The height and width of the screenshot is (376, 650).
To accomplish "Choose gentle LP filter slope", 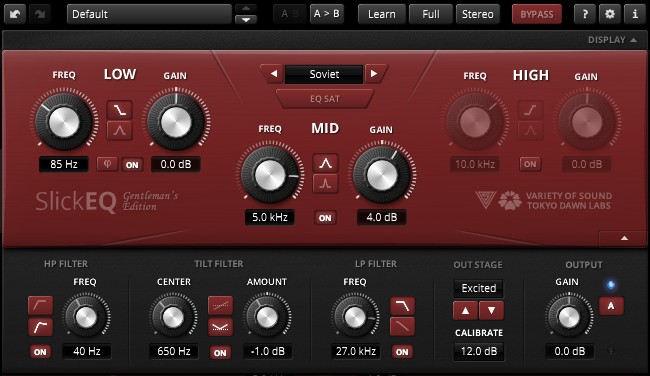I will click(402, 326).
